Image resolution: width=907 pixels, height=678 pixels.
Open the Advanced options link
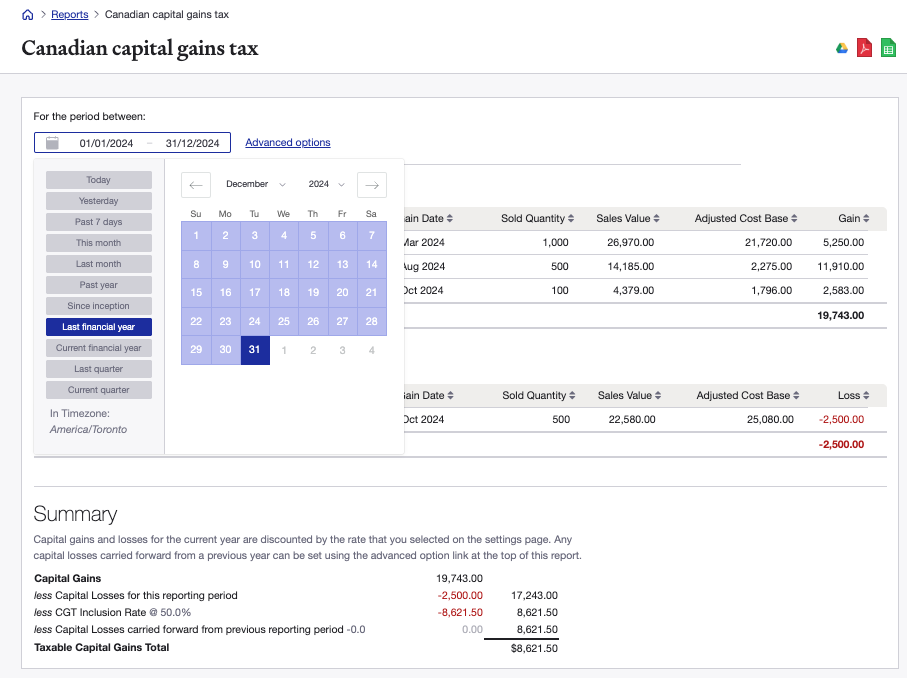click(287, 142)
